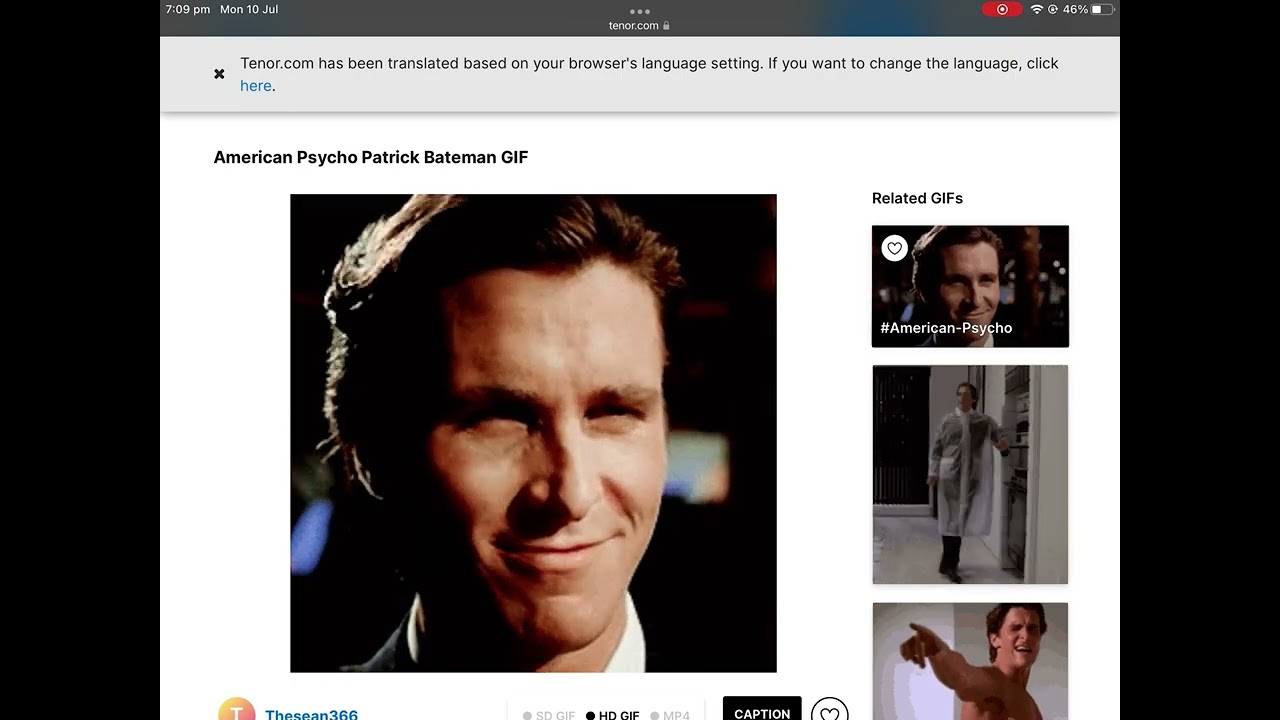Dismiss the translation notice with the X
Viewport: 1280px width, 720px height.
click(x=219, y=74)
